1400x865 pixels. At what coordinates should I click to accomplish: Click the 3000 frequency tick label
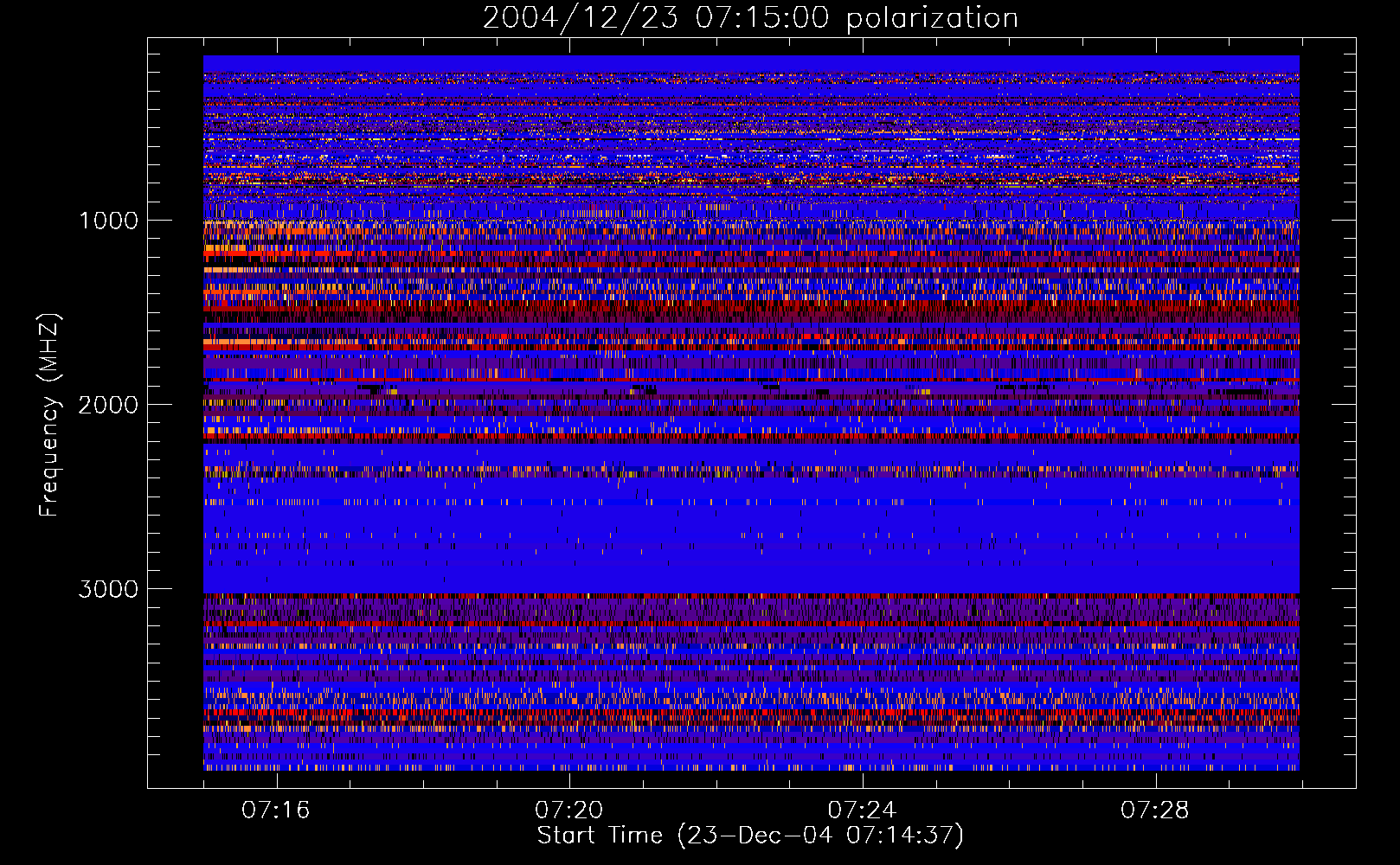click(108, 589)
